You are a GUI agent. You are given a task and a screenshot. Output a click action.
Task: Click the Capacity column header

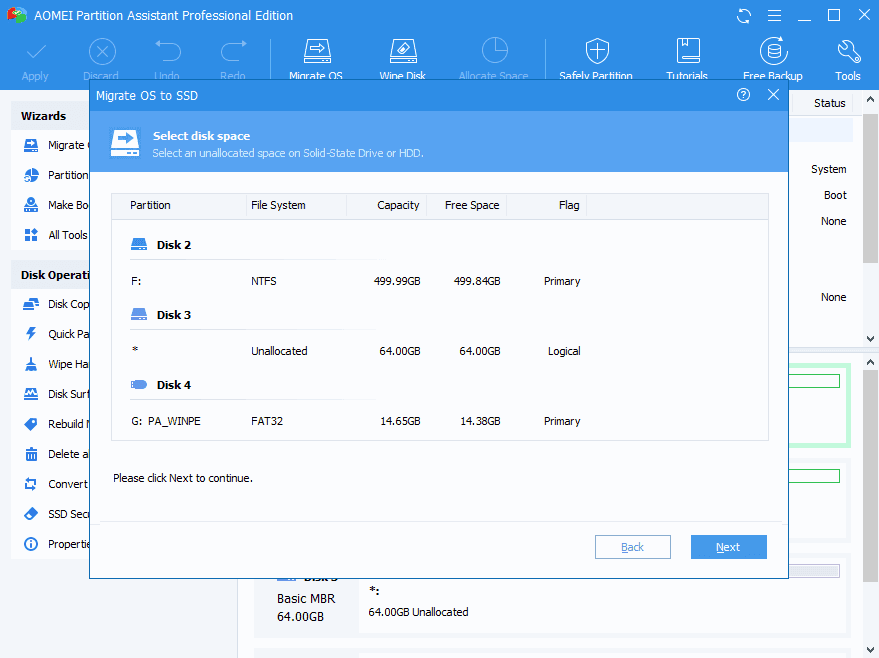coord(387,205)
